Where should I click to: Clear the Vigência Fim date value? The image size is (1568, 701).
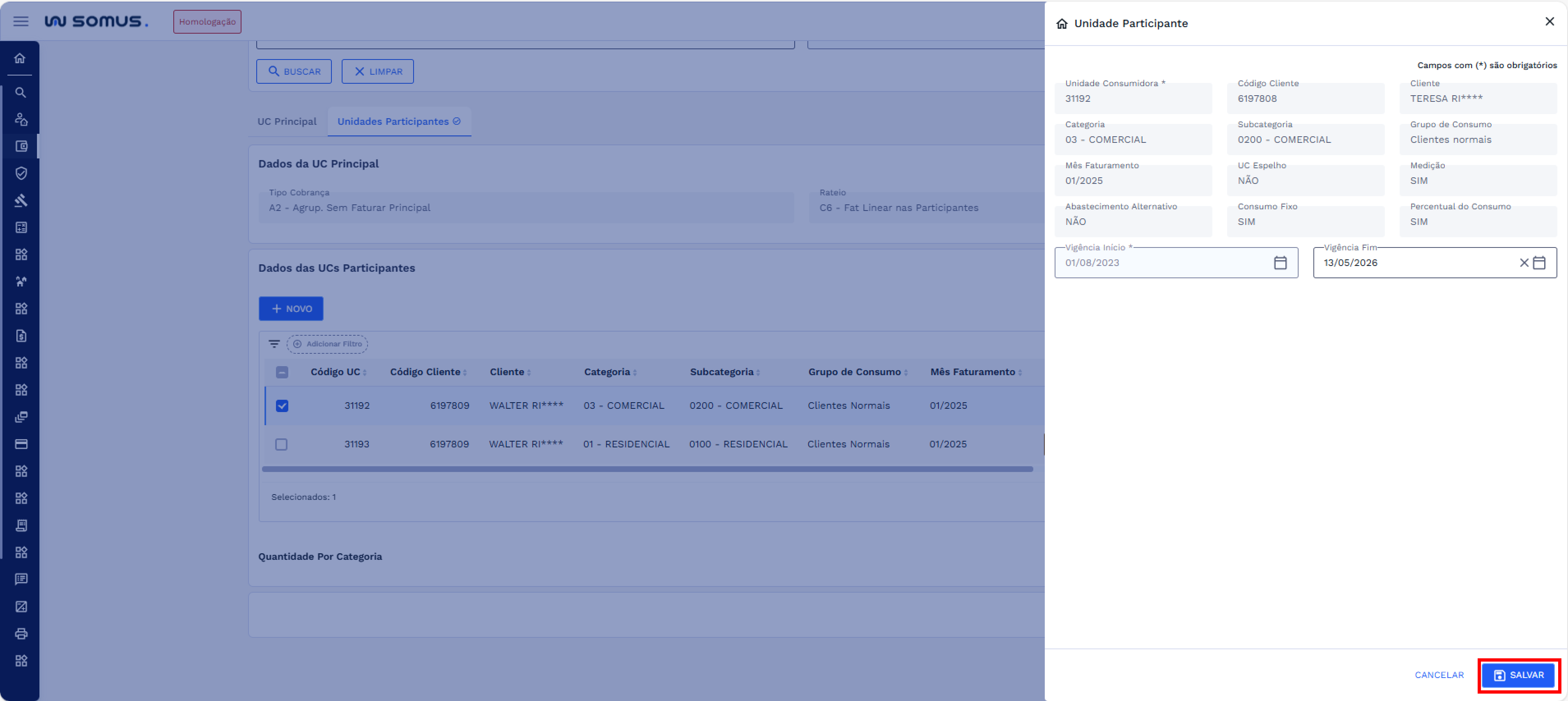click(x=1524, y=263)
